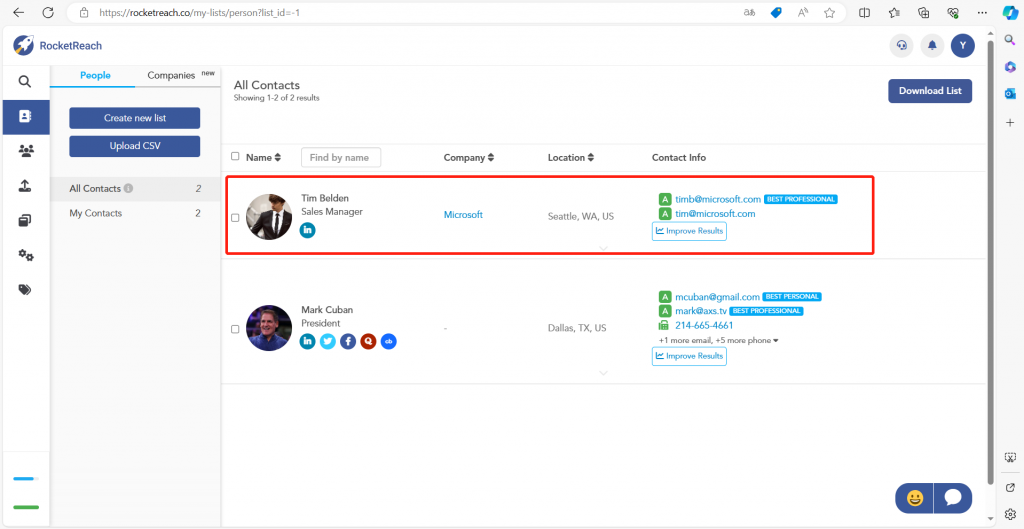Sort contacts by Company column
The image size is (1024, 529).
click(469, 157)
